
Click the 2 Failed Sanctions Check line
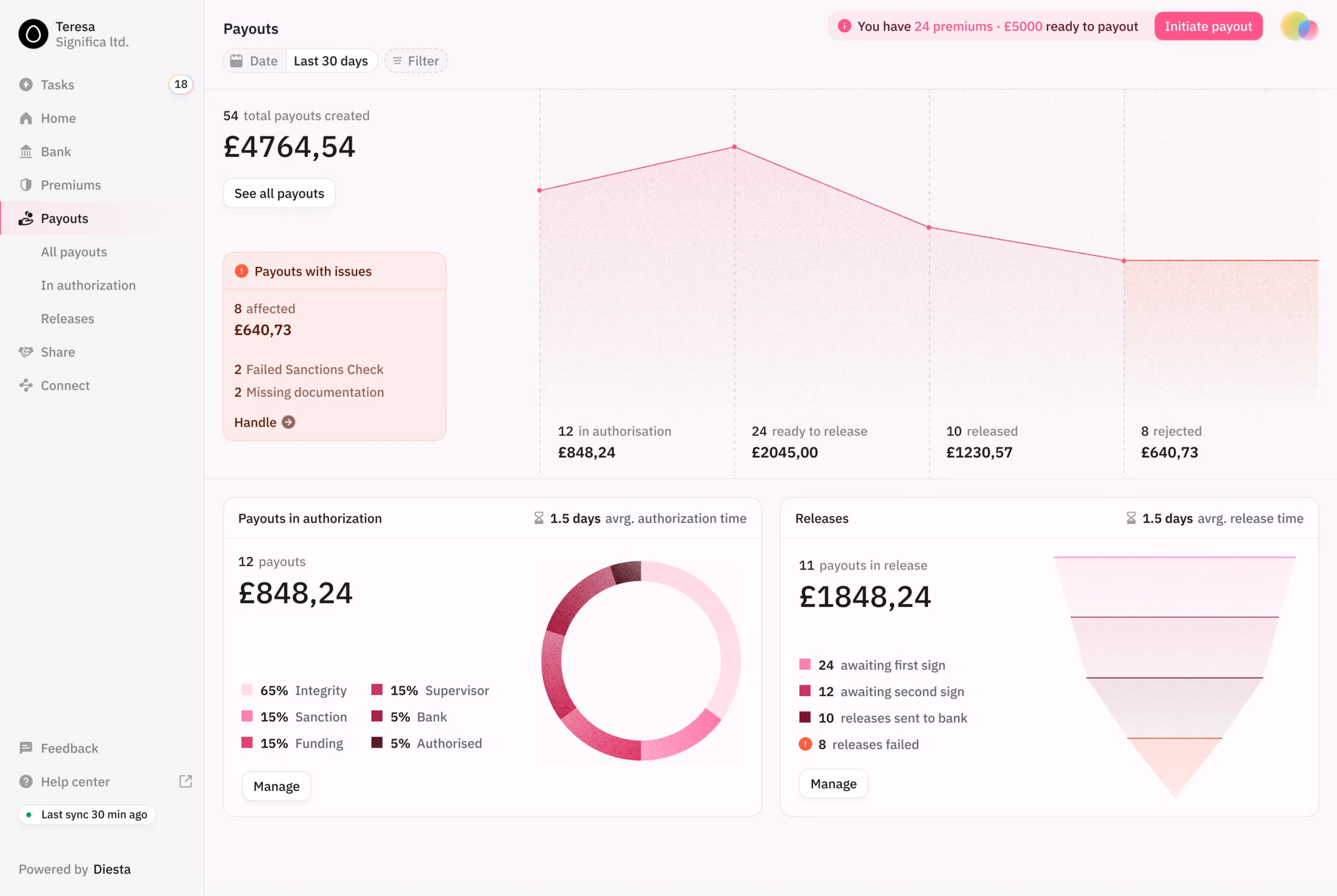(309, 370)
